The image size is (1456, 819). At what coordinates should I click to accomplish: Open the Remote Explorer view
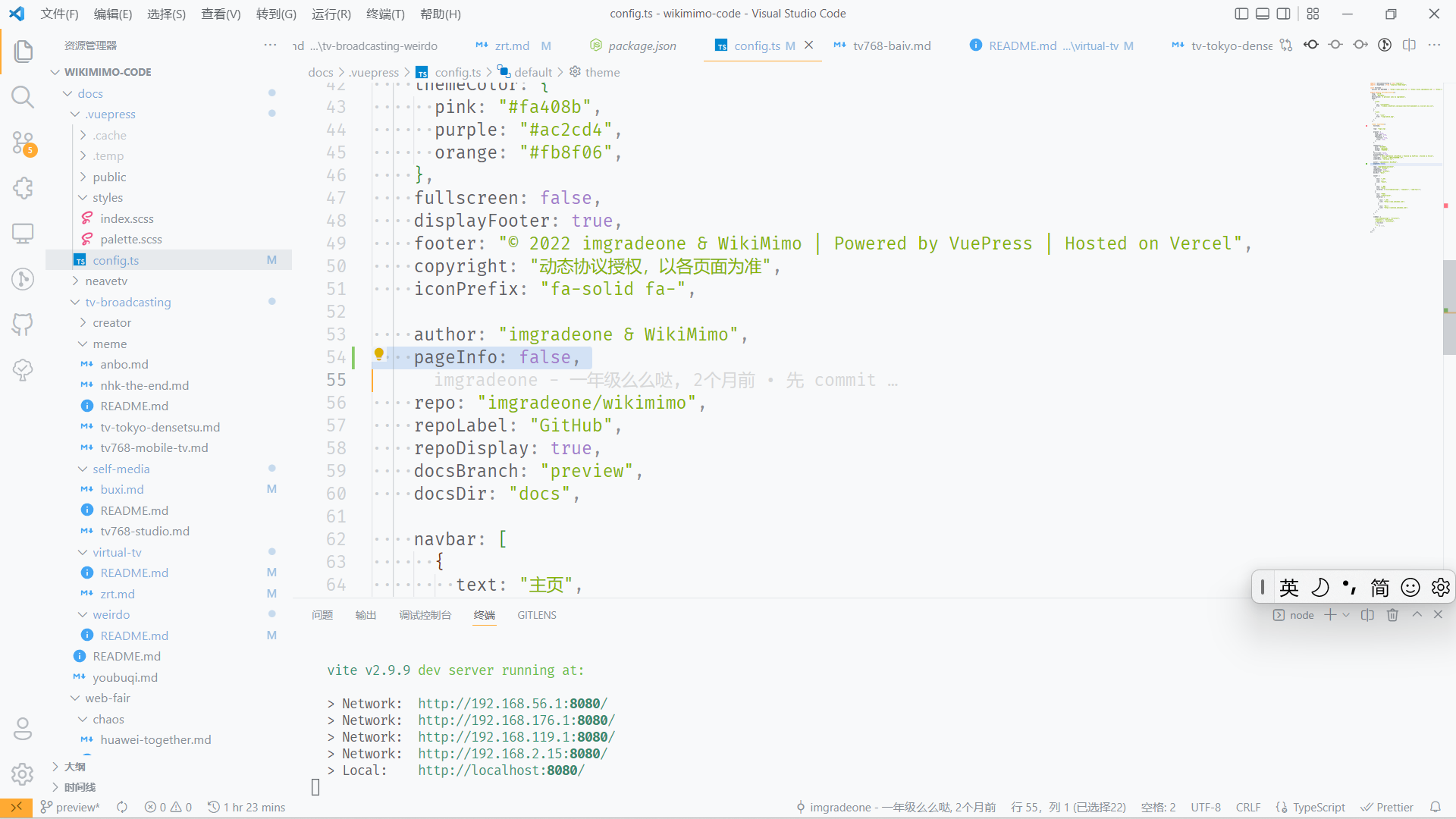point(23,234)
